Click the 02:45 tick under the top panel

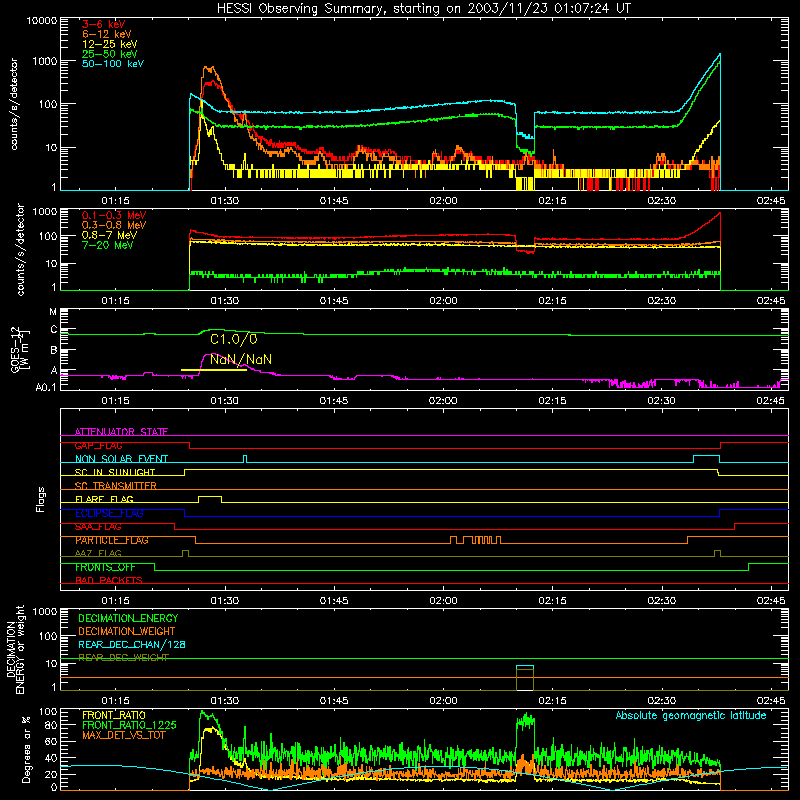click(771, 201)
